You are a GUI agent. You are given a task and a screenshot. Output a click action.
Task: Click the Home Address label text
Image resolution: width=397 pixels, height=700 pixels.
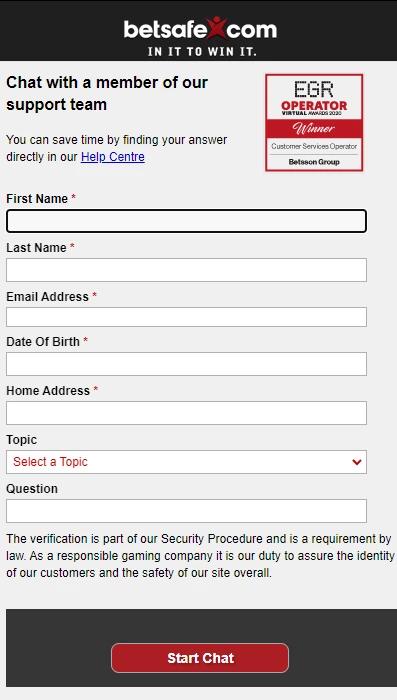48,391
